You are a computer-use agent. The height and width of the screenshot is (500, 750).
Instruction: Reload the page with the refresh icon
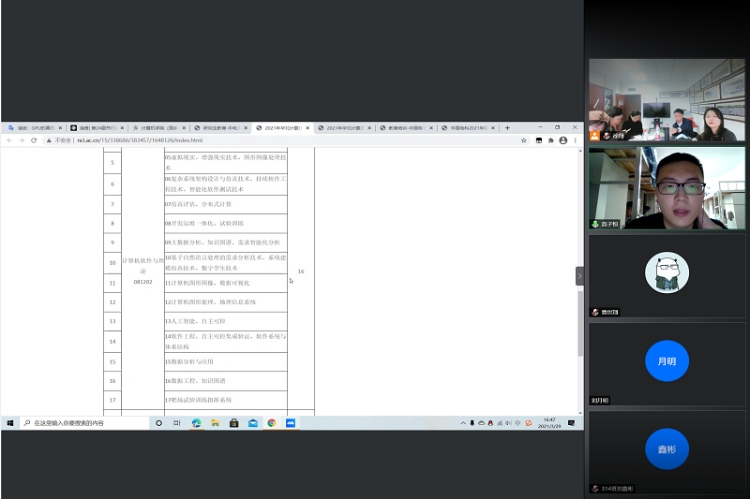coord(34,140)
